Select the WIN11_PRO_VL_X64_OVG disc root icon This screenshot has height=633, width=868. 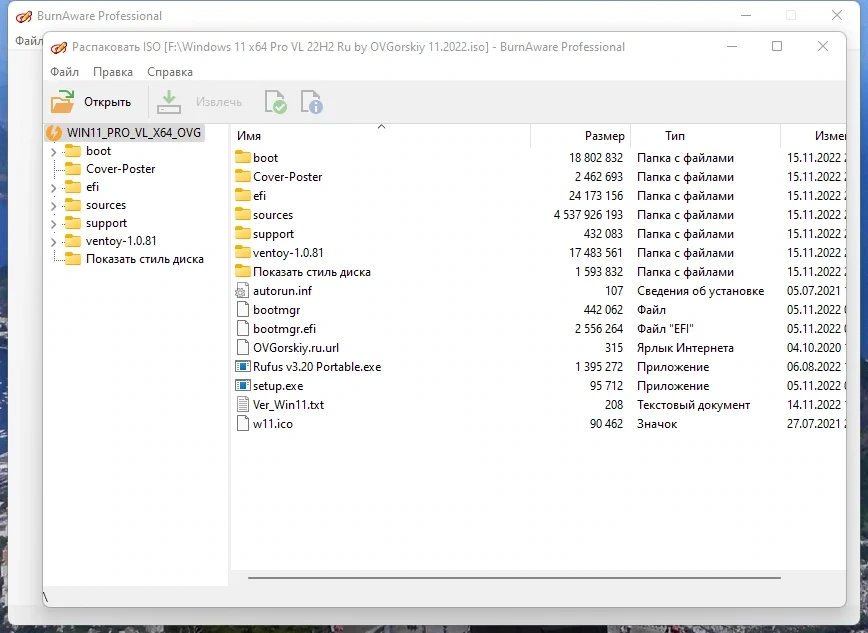(54, 133)
